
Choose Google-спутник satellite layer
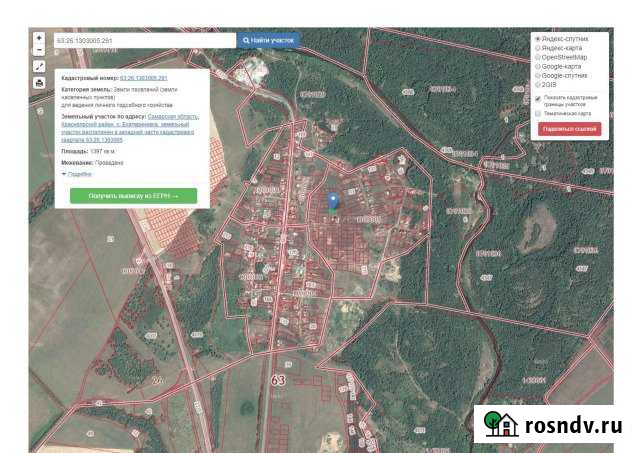tap(538, 75)
